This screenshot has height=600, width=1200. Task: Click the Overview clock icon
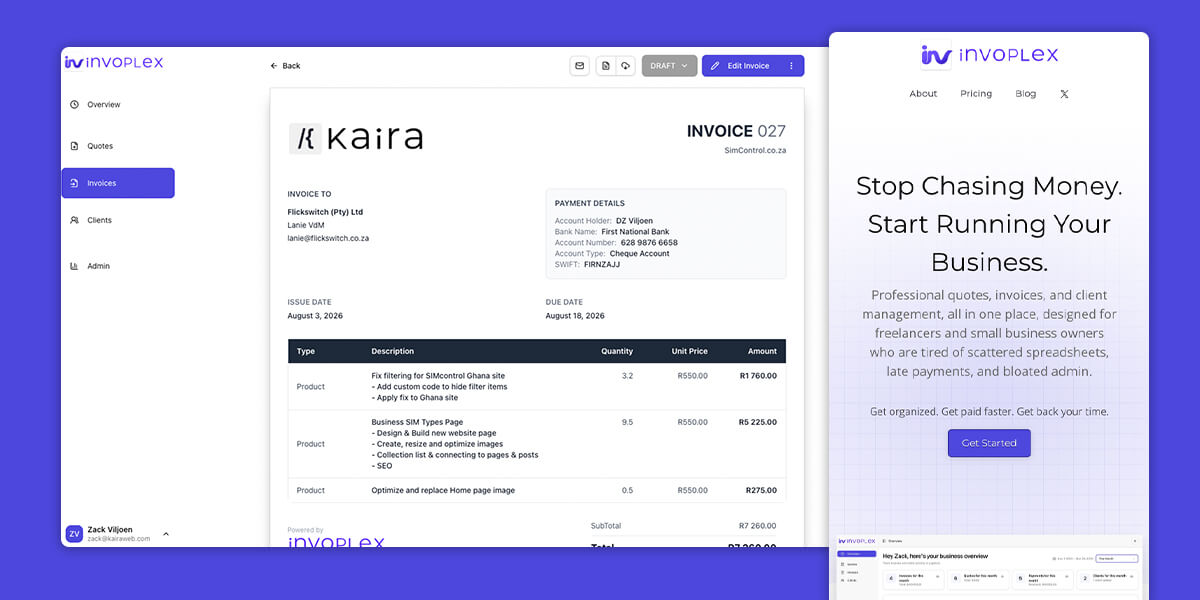[x=74, y=105]
